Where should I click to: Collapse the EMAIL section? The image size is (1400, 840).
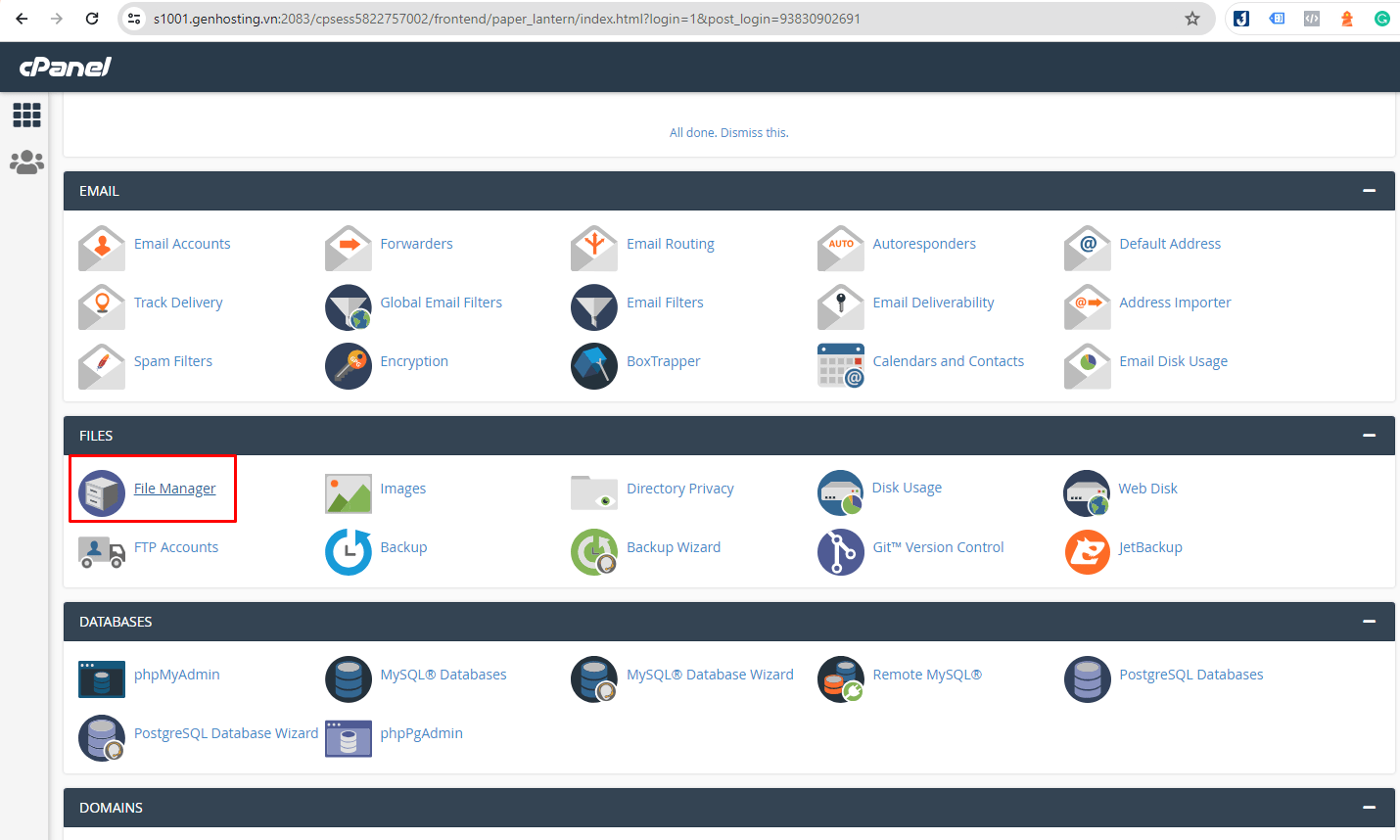(x=1369, y=191)
